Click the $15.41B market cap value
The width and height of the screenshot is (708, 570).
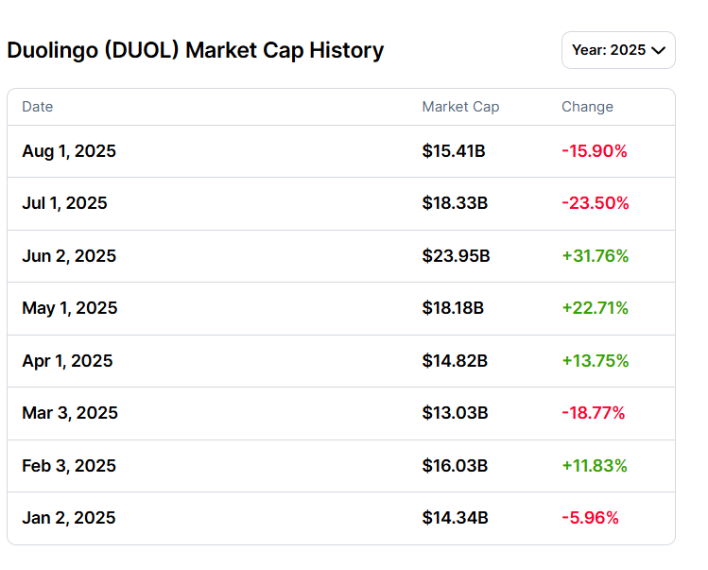(x=454, y=152)
